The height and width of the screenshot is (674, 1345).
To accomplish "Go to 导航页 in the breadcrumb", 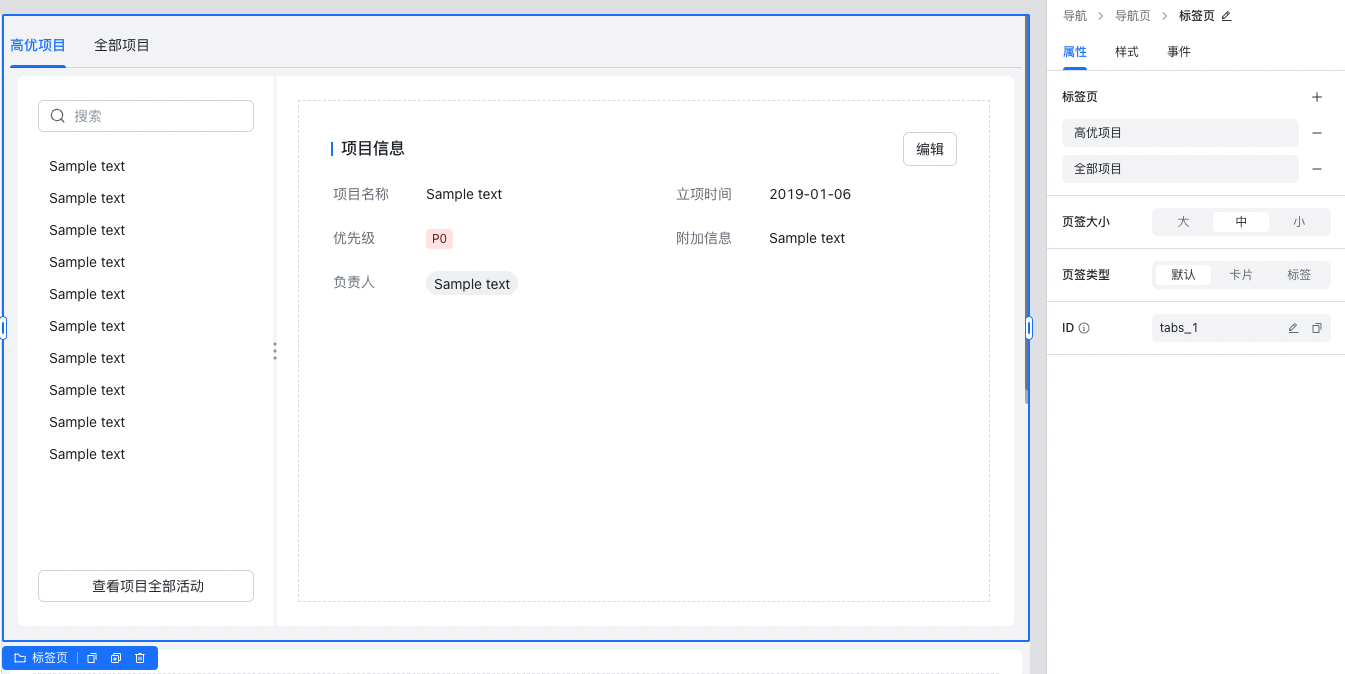I will [1133, 16].
